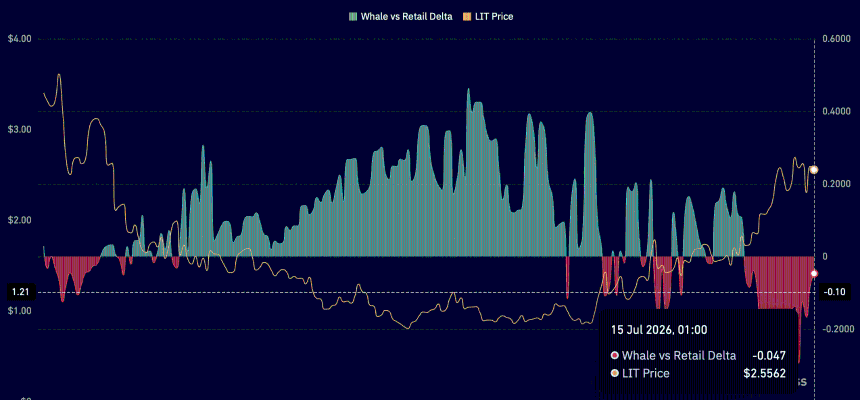Click the 0.4000 right axis label

point(836,111)
